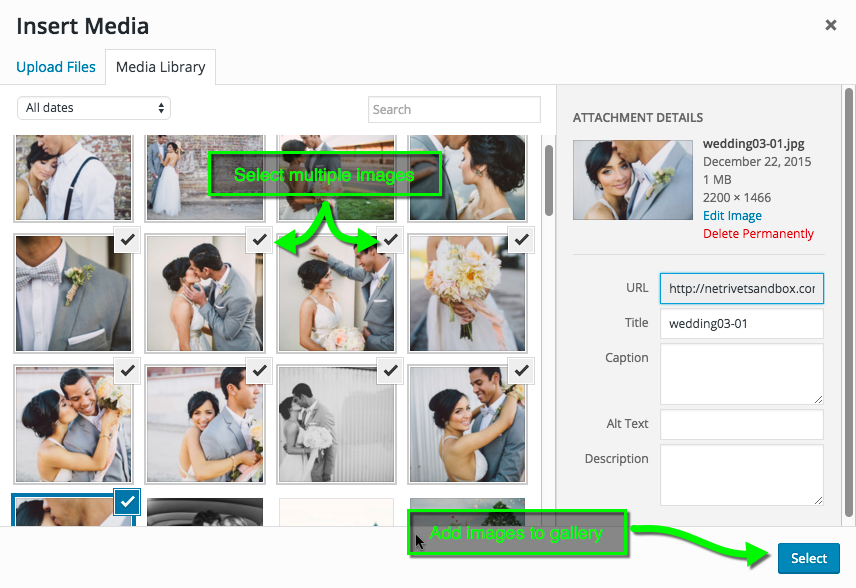856x588 pixels.
Task: Click the media grid vertical scrollbar
Action: pos(549,180)
